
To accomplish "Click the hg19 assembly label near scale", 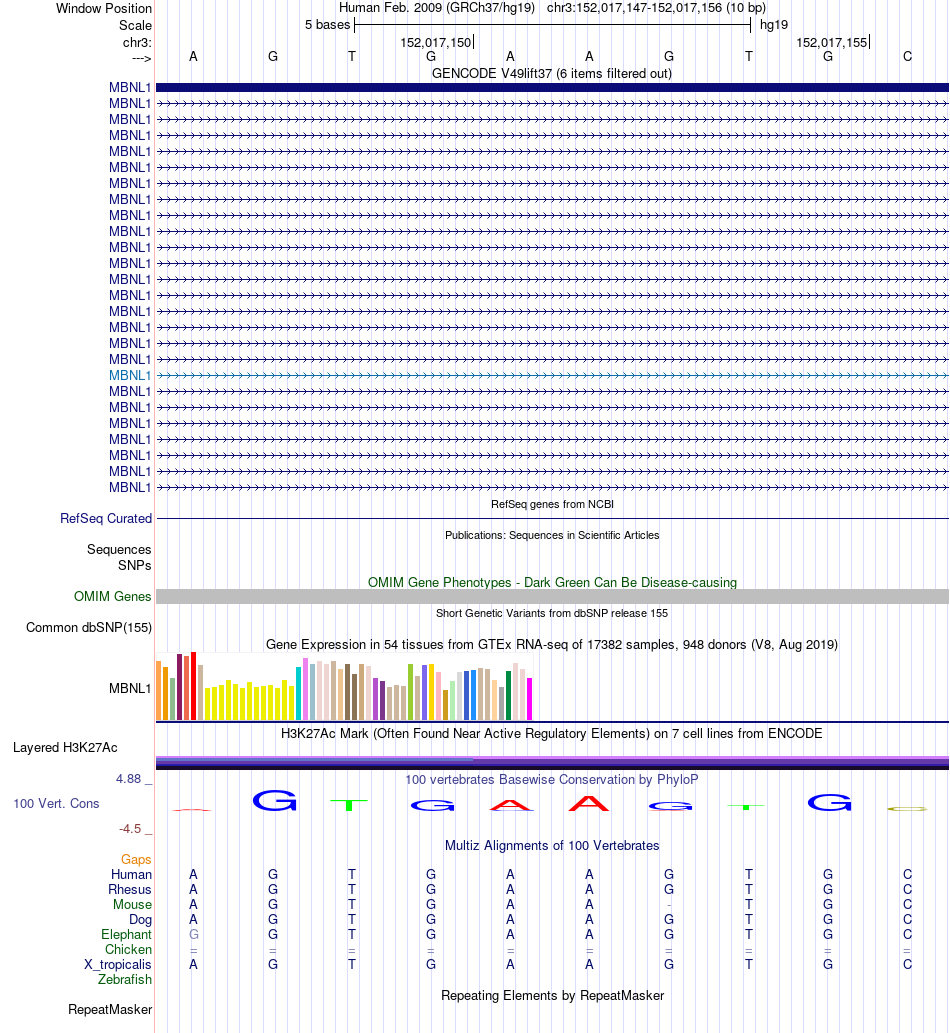I will point(773,25).
